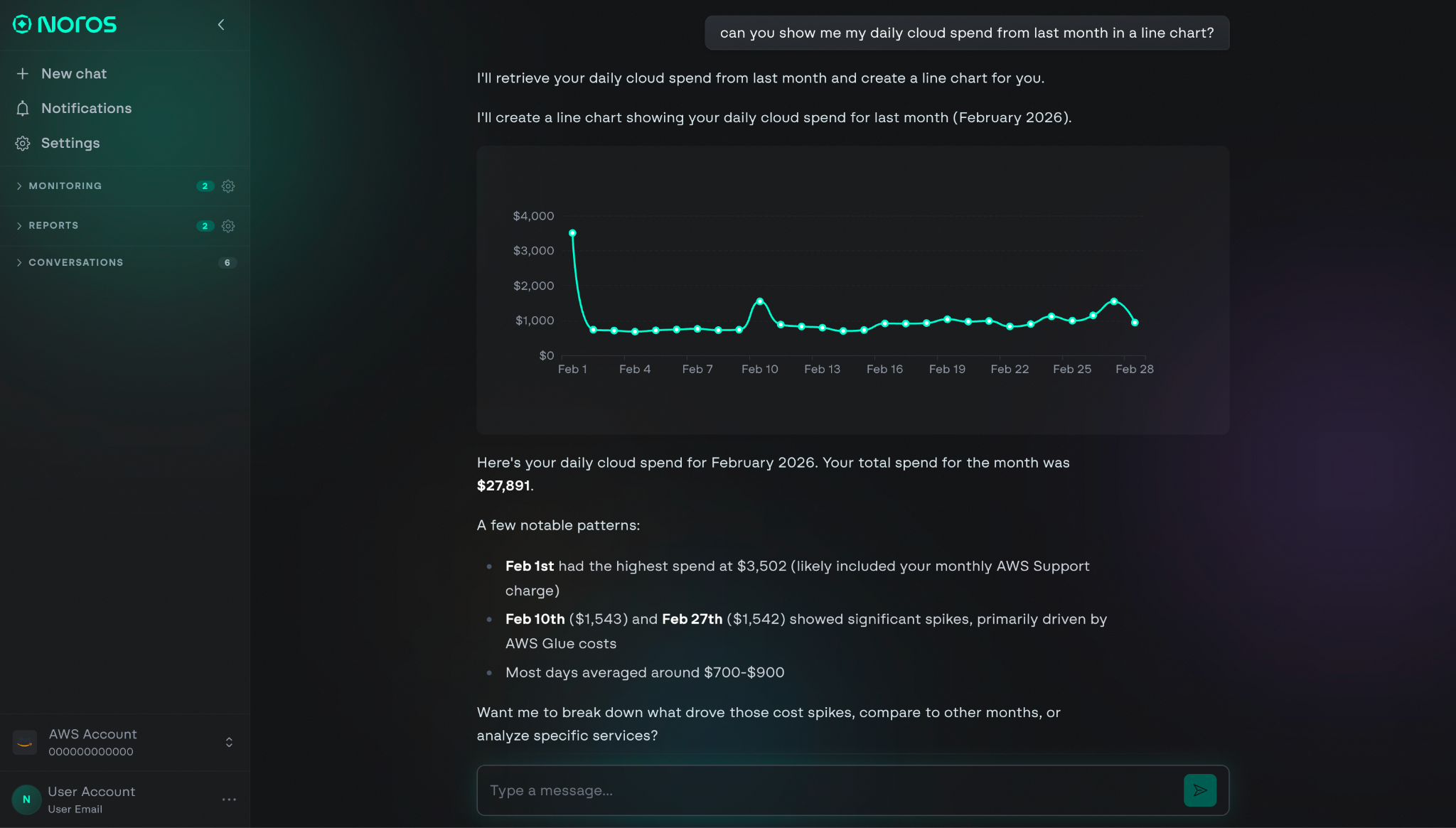1456x828 pixels.
Task: Click the User Account avatar circle
Action: 26,799
